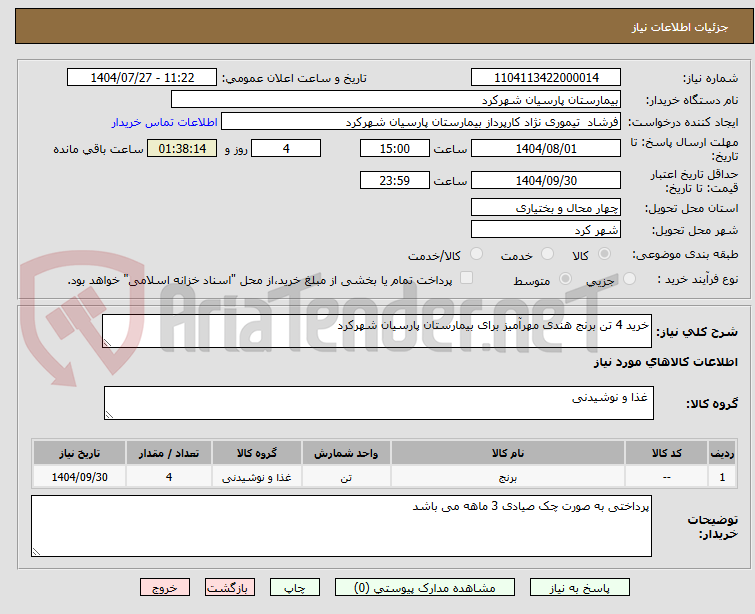Click the quantity cell '4' in table
The image size is (755, 614).
point(169,477)
